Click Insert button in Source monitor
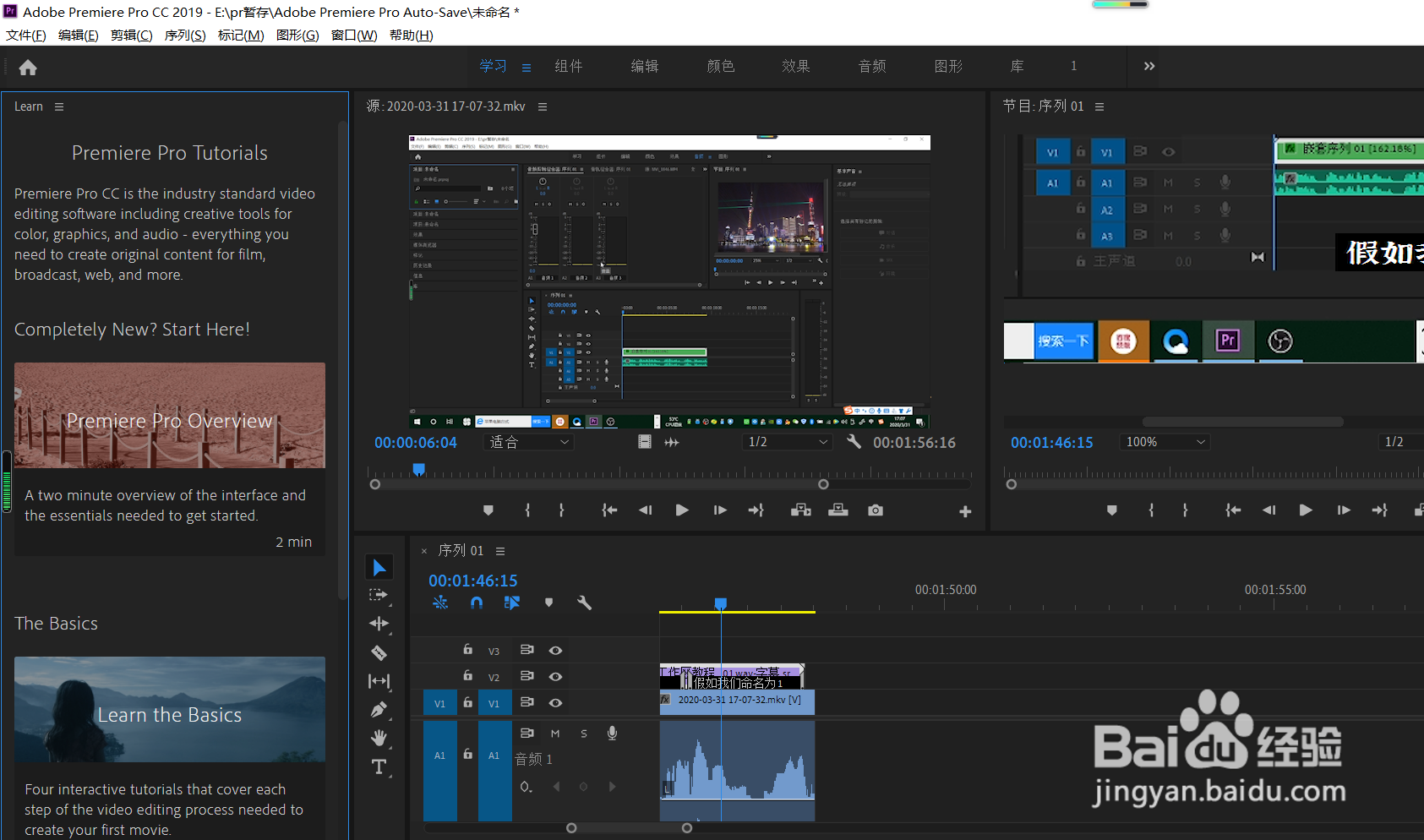Screen dimensions: 1424x840 tap(800, 510)
